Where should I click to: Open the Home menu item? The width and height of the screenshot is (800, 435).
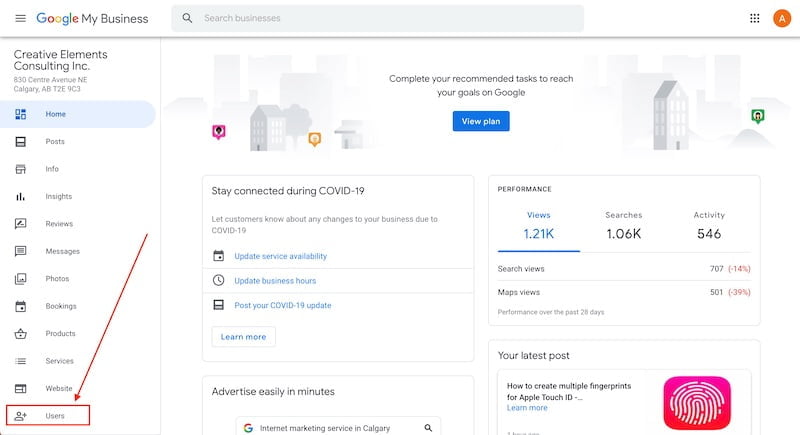tap(78, 114)
